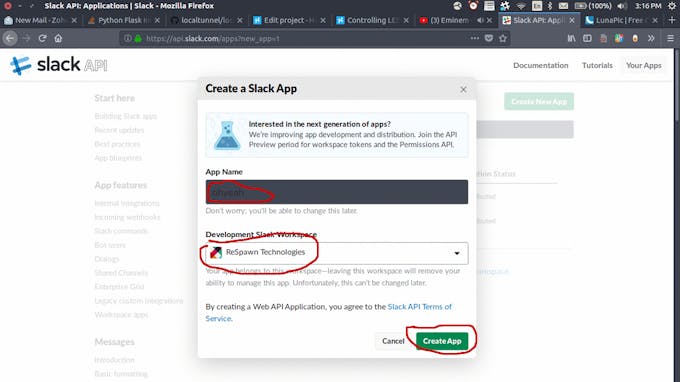Switch to the Controlling LED tab

(x=373, y=20)
